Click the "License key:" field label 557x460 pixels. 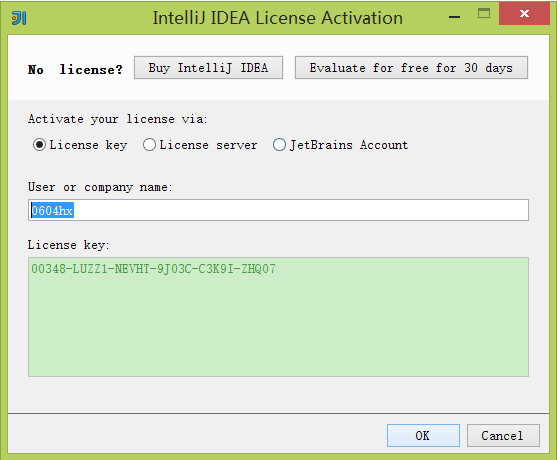pyautogui.click(x=69, y=245)
